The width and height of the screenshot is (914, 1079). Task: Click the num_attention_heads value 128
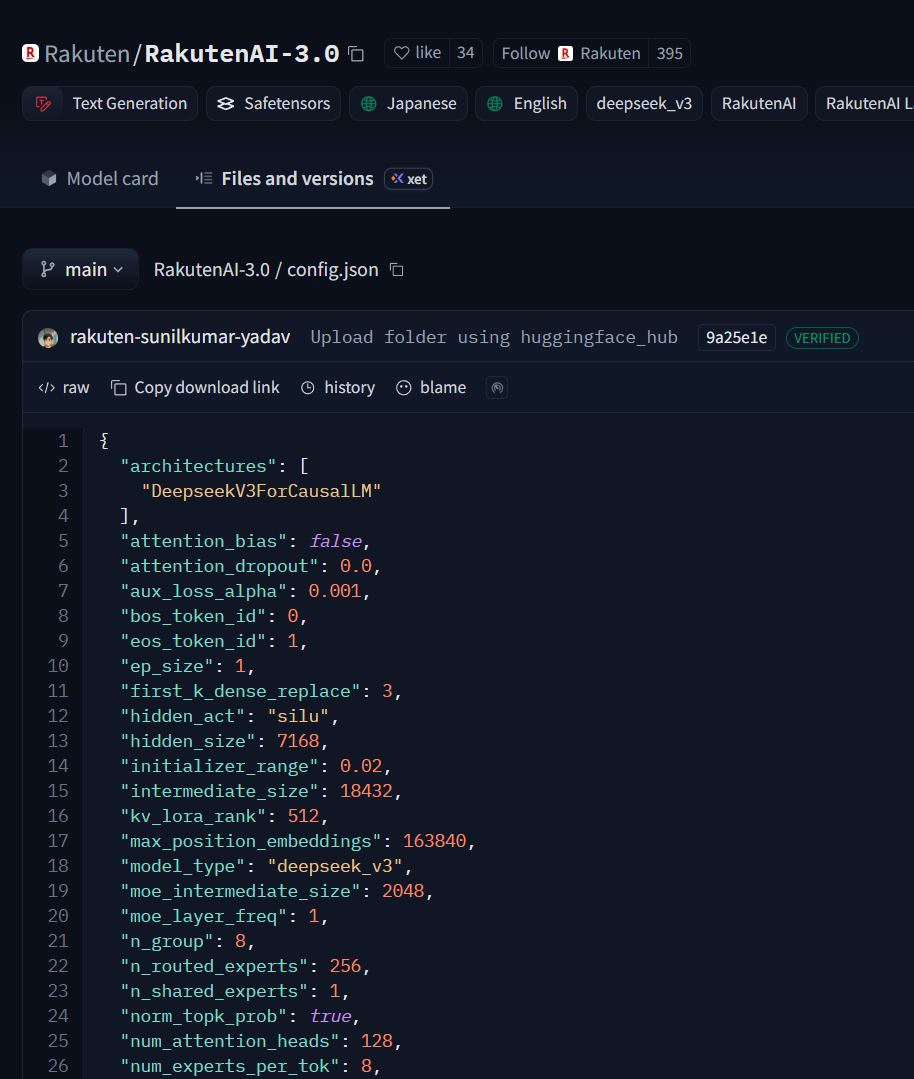point(377,1041)
